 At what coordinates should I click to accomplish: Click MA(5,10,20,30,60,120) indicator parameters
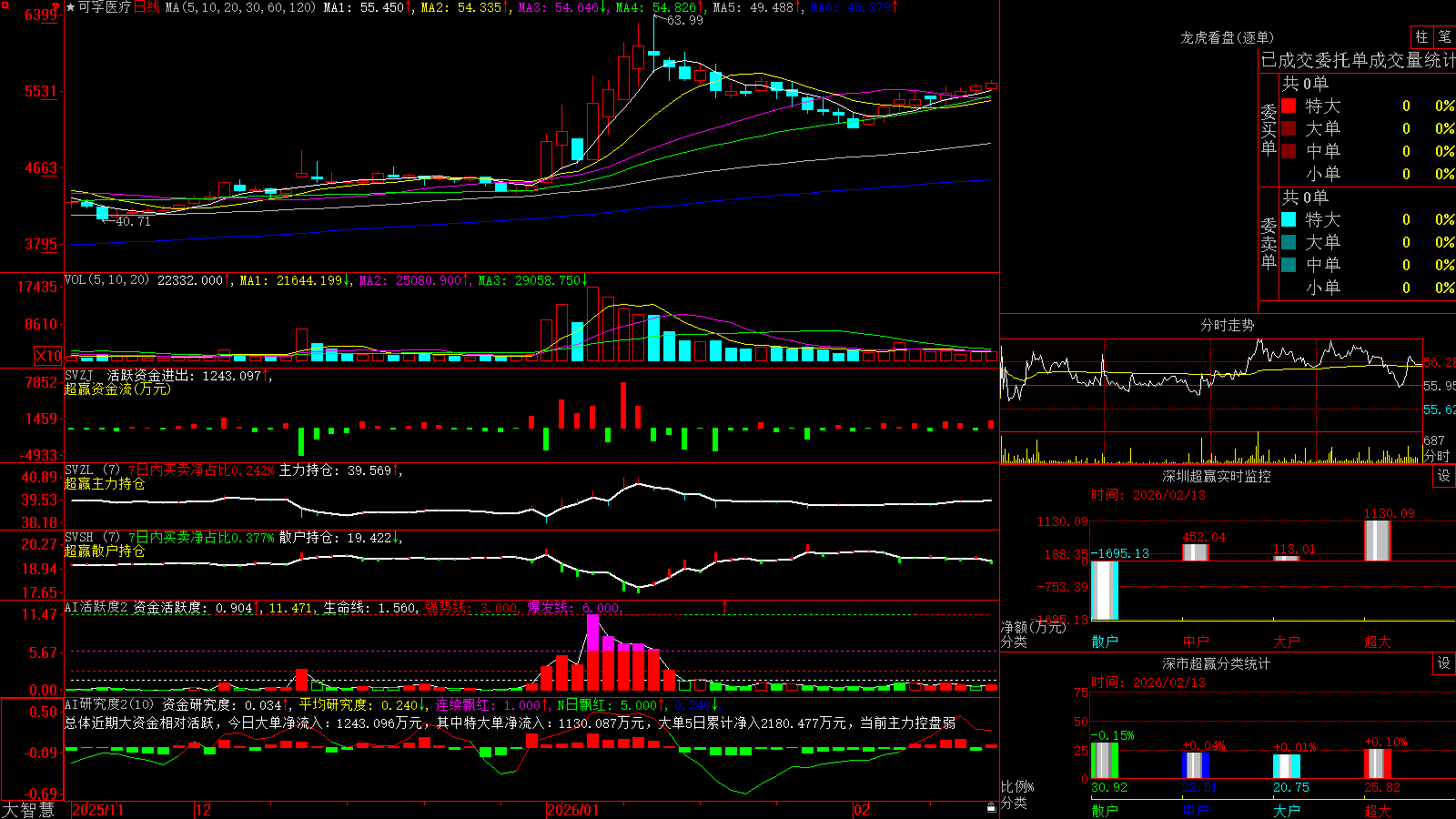(240, 7)
